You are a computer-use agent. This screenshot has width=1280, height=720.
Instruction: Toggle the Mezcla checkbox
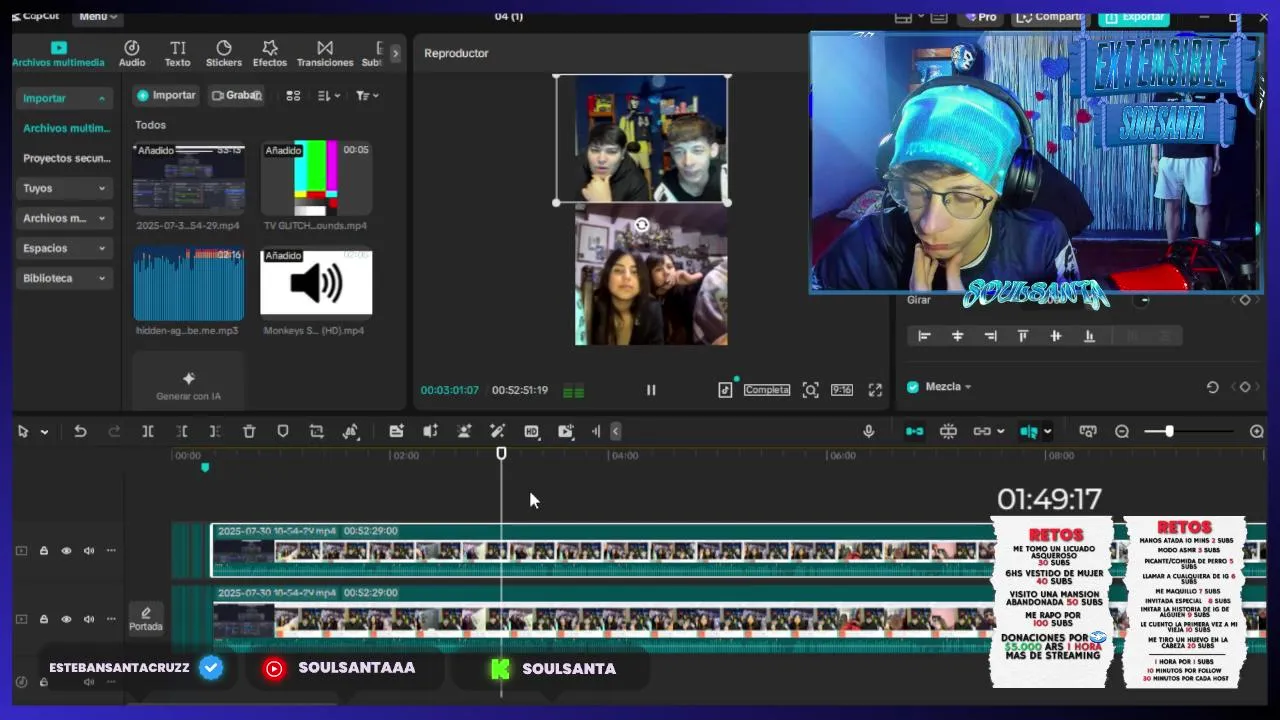coord(912,387)
